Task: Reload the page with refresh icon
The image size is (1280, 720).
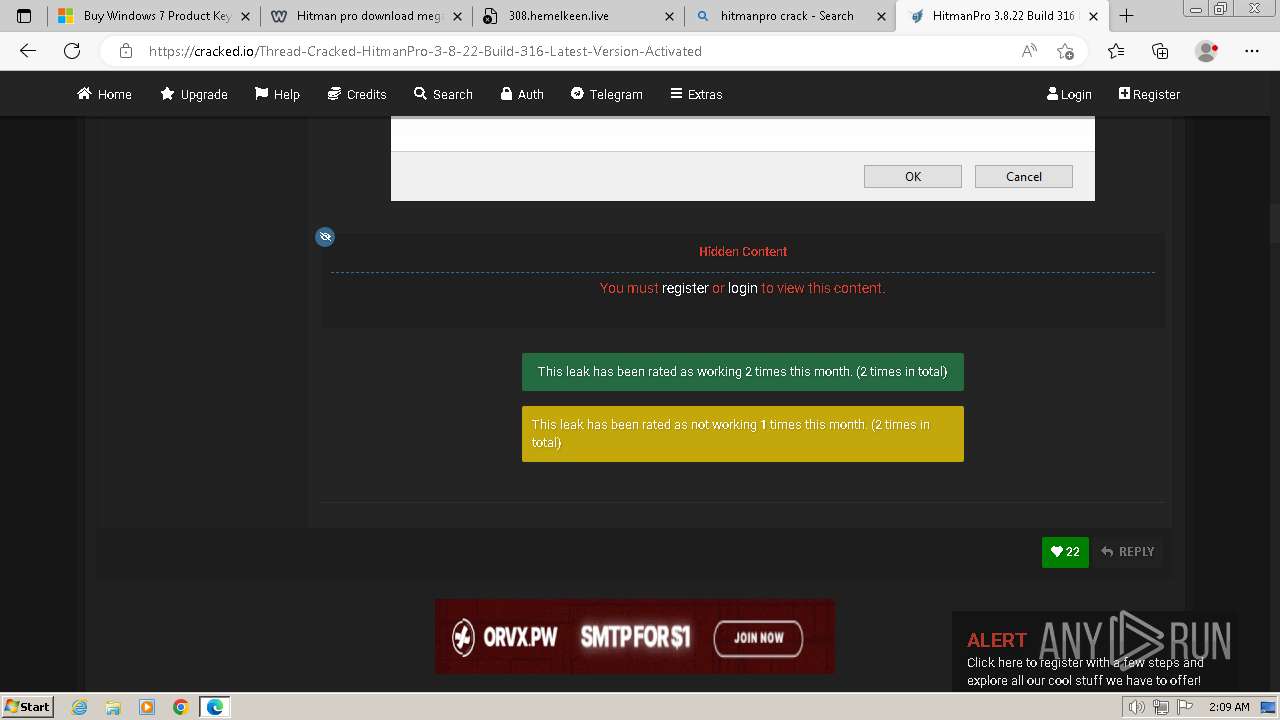Action: coord(72,51)
